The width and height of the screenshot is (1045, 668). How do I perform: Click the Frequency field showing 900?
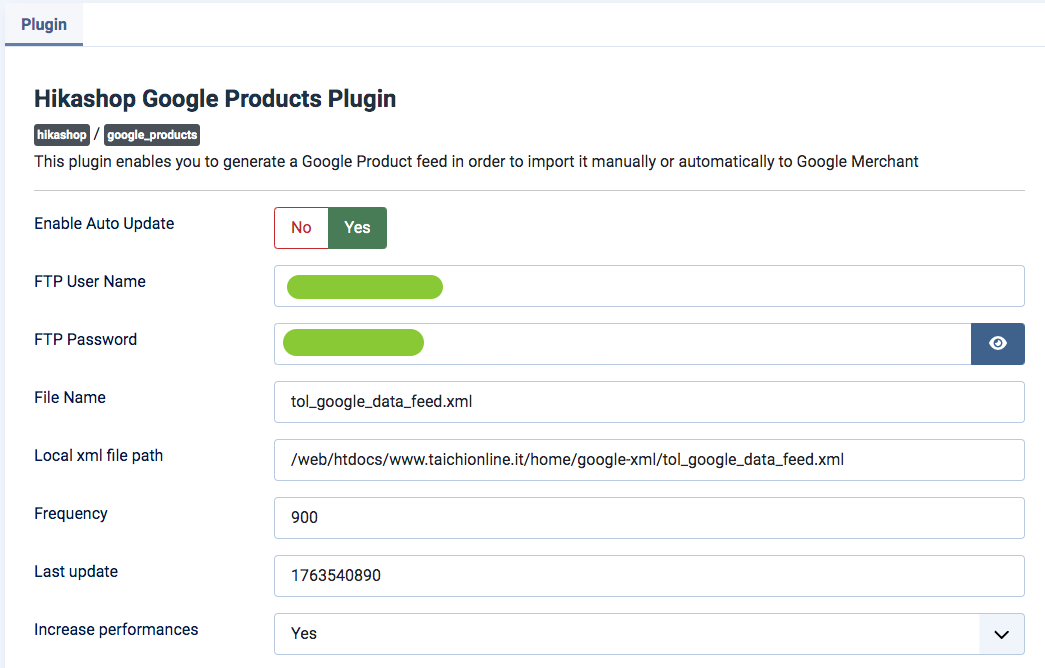[x=648, y=518]
